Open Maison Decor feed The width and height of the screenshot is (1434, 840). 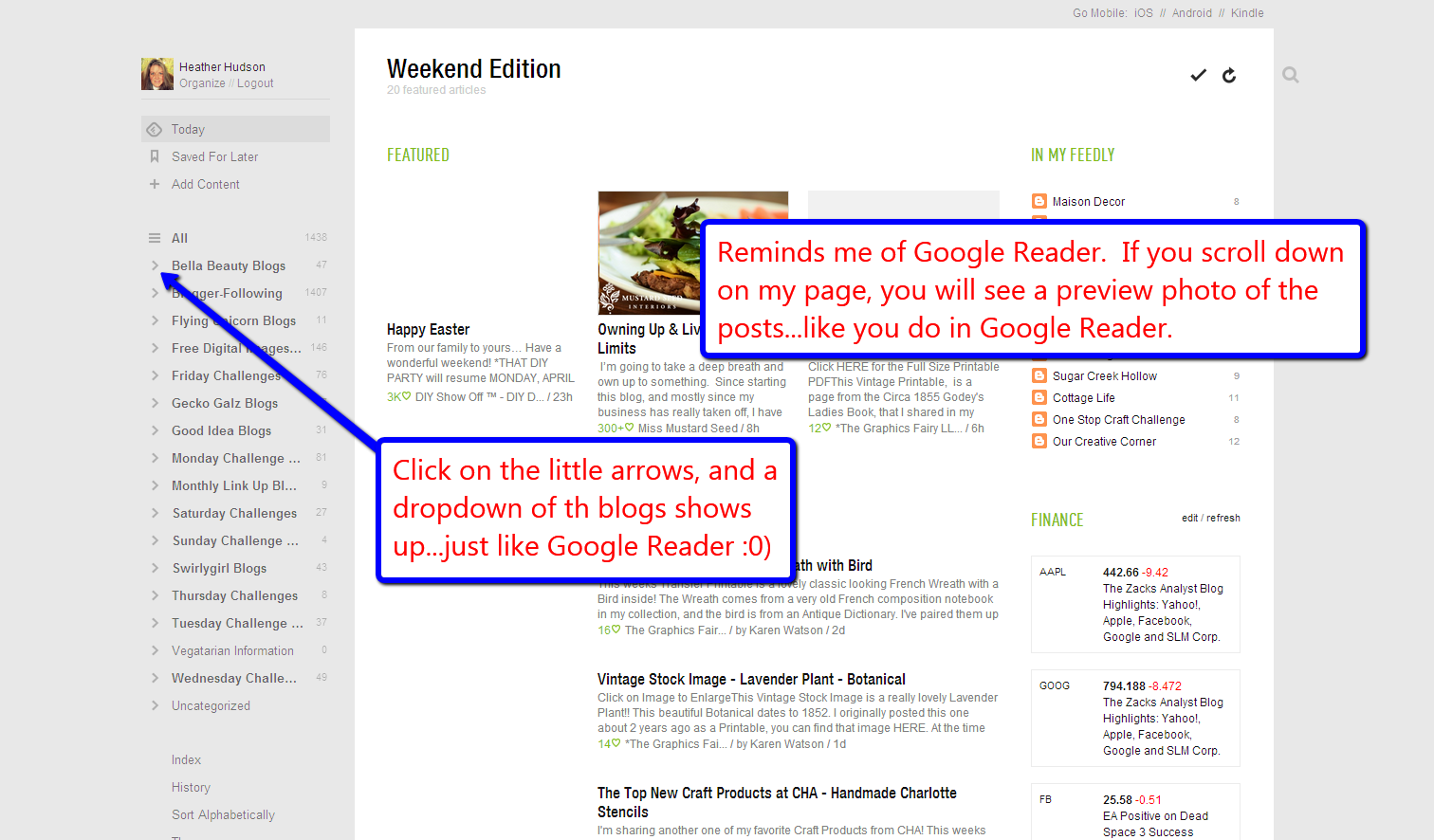(x=1089, y=201)
